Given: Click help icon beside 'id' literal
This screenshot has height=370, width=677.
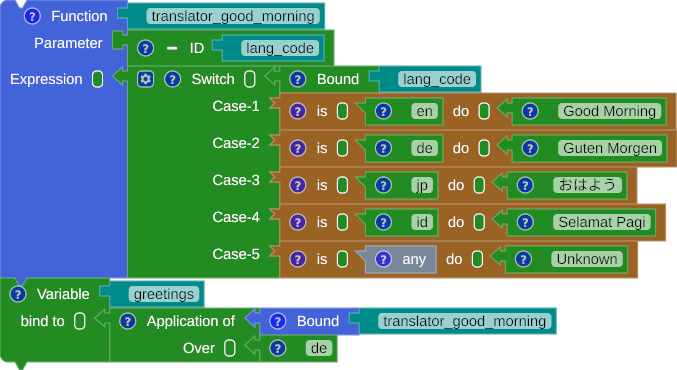Looking at the screenshot, I should [383, 222].
